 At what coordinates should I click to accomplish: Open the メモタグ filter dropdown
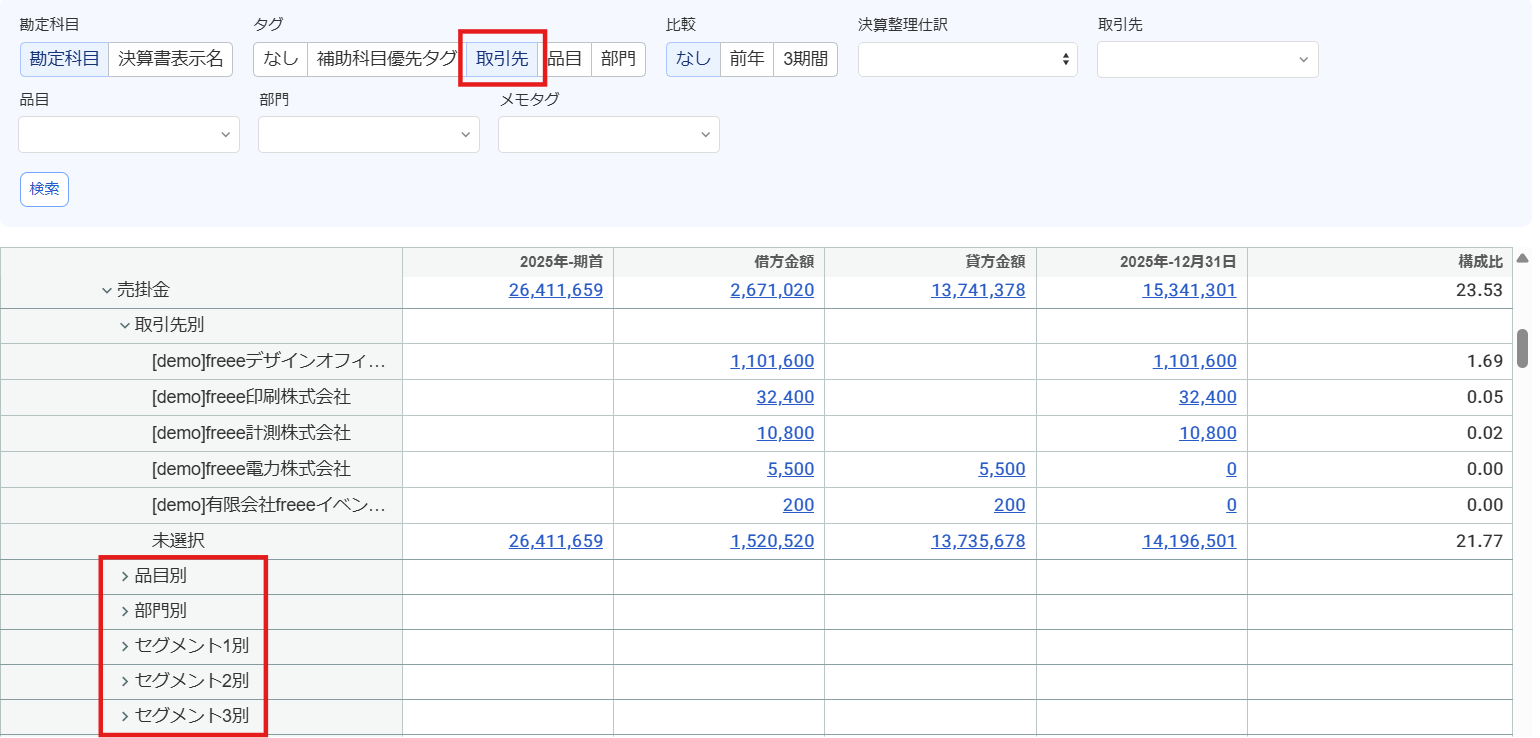coord(609,134)
